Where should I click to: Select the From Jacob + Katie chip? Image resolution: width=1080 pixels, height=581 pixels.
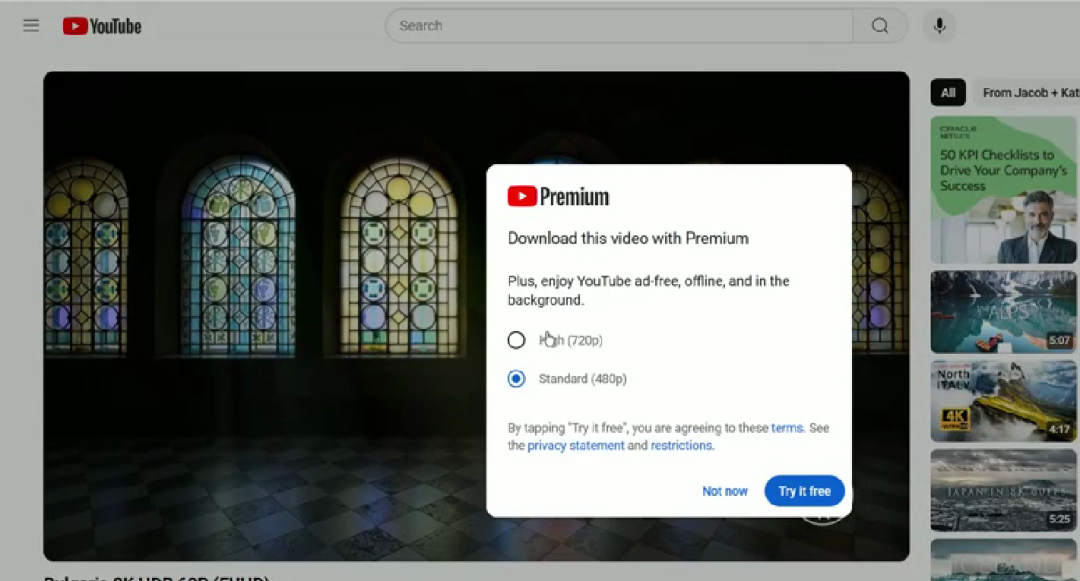point(1028,92)
